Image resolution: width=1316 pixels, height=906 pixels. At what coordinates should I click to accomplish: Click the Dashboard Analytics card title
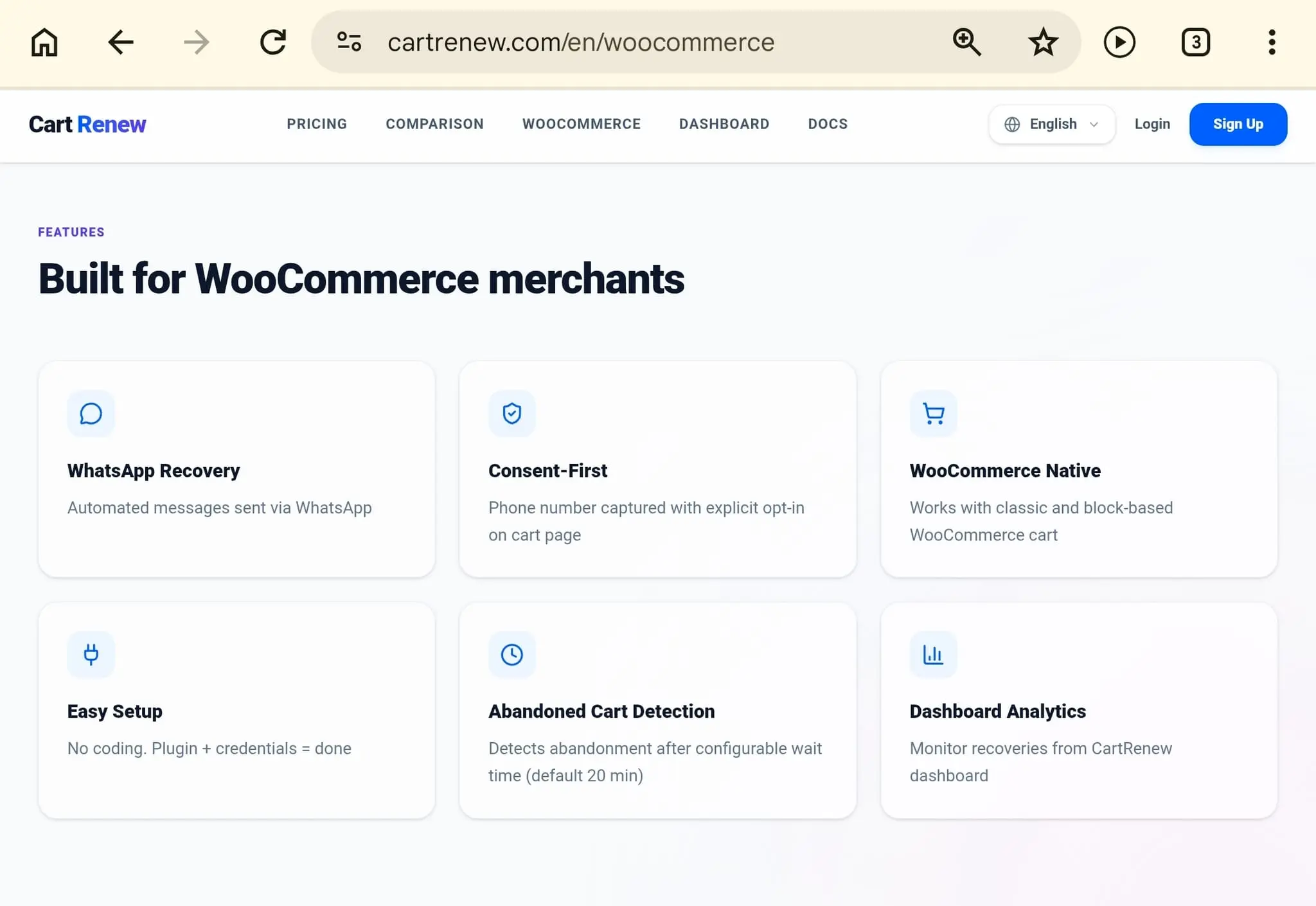[x=997, y=711]
